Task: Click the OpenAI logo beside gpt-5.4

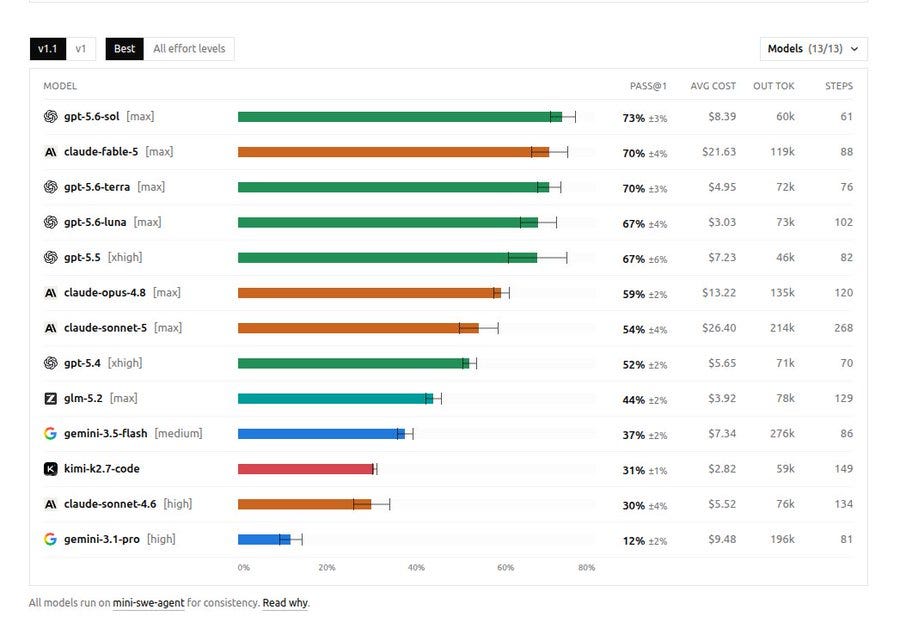Action: tap(51, 363)
